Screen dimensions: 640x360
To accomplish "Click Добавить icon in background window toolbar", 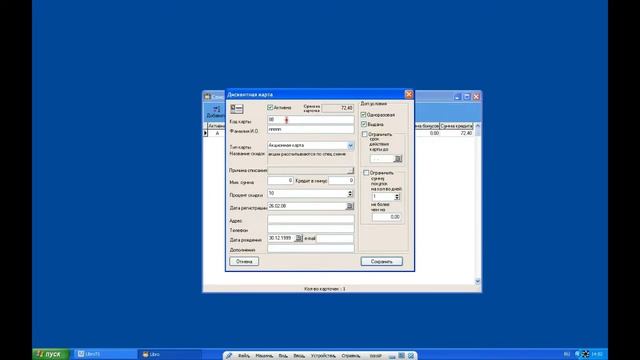I will click(x=215, y=112).
